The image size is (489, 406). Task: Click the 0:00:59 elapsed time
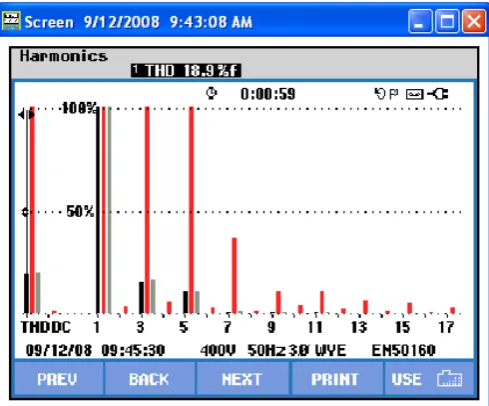[268, 94]
